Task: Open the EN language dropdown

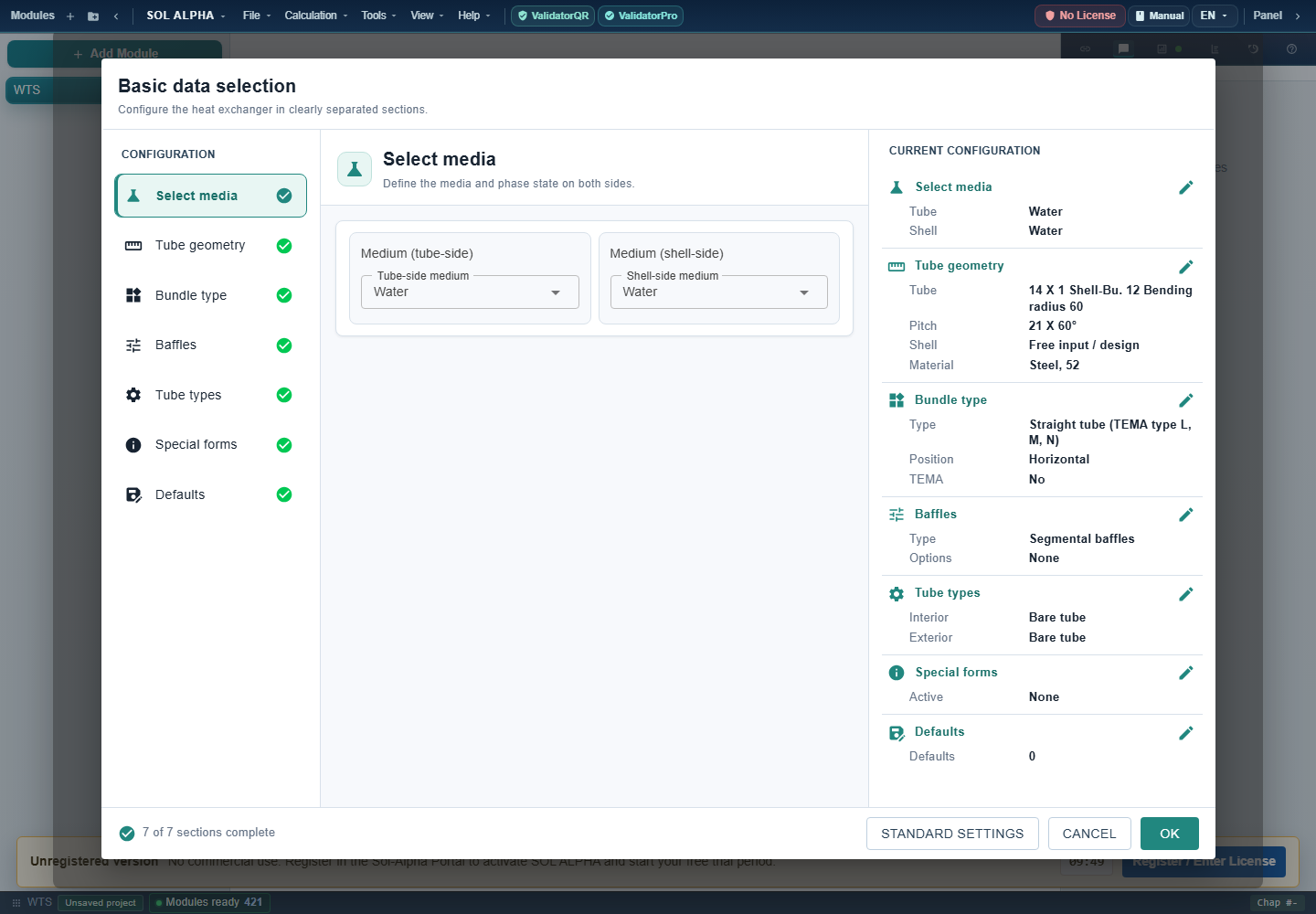Action: click(x=1214, y=16)
